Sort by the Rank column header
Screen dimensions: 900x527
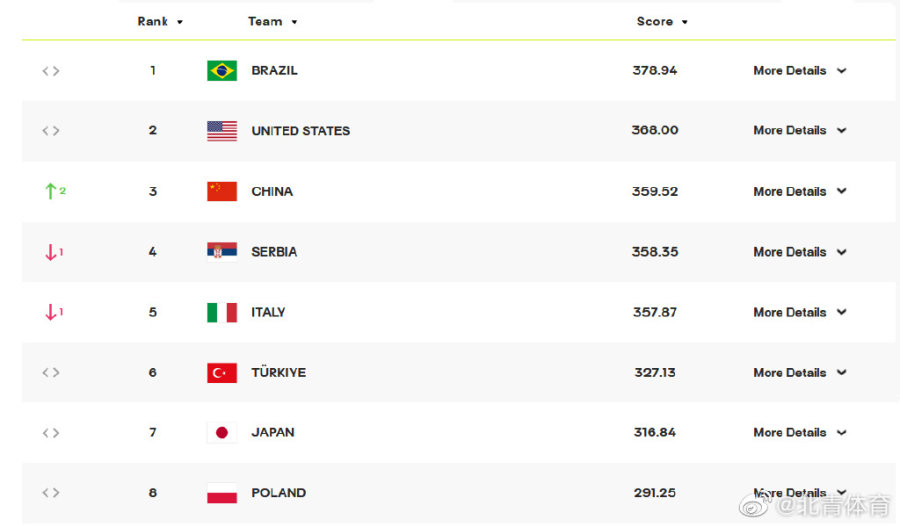click(160, 21)
